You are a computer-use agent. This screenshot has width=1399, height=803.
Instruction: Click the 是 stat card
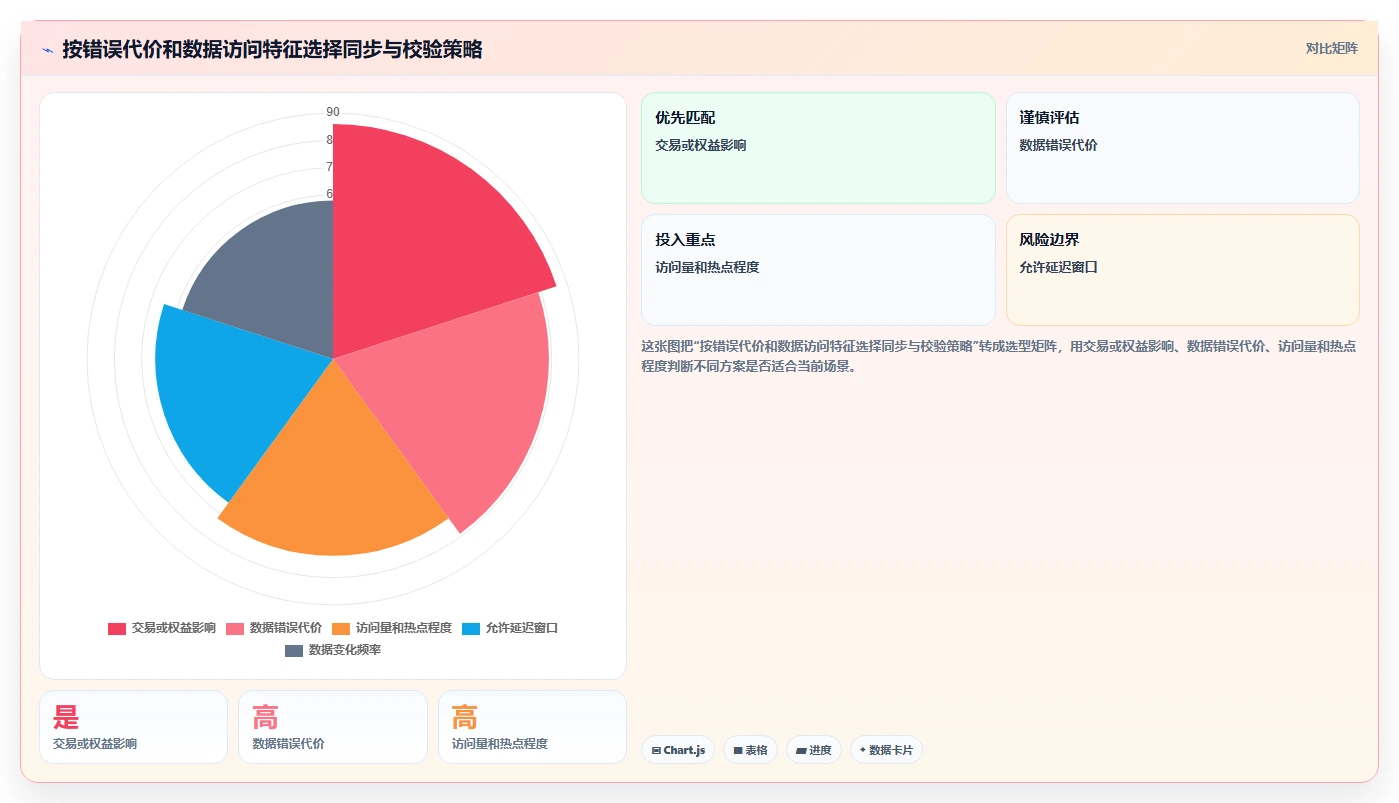click(133, 727)
